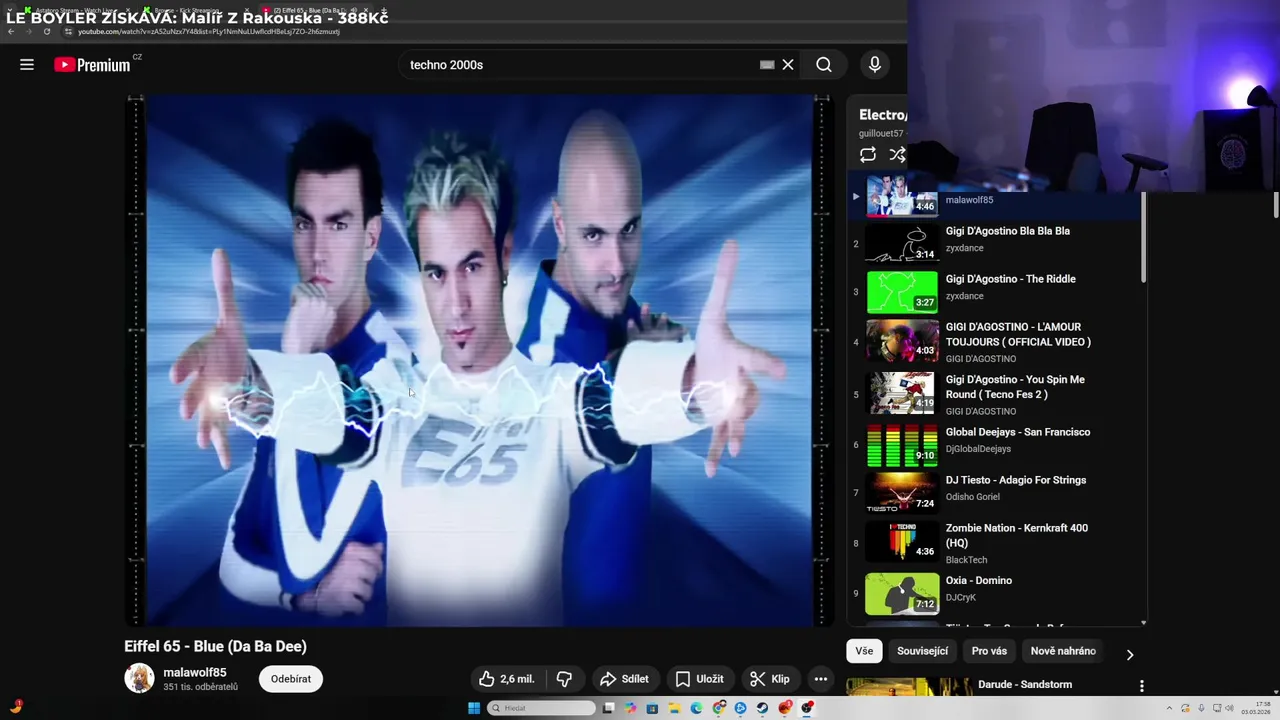Open the taskbar clock and date
1280x720 pixels.
point(1256,708)
